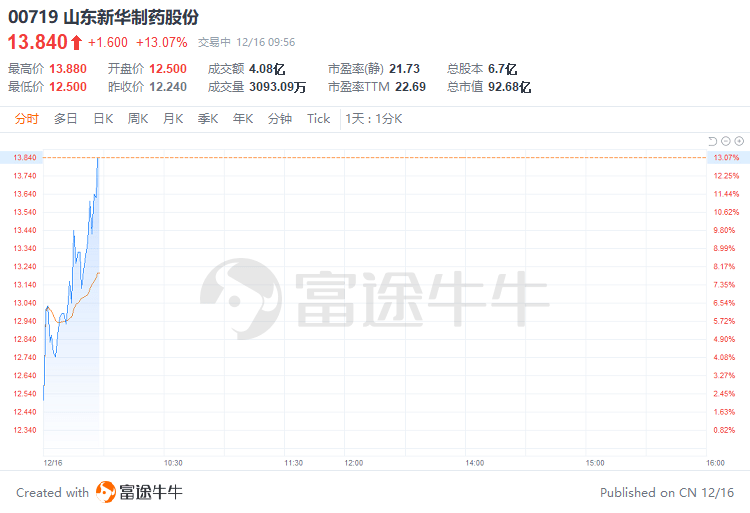This screenshot has width=750, height=513.
Task: Switch to the 年K tab
Action: (243, 119)
